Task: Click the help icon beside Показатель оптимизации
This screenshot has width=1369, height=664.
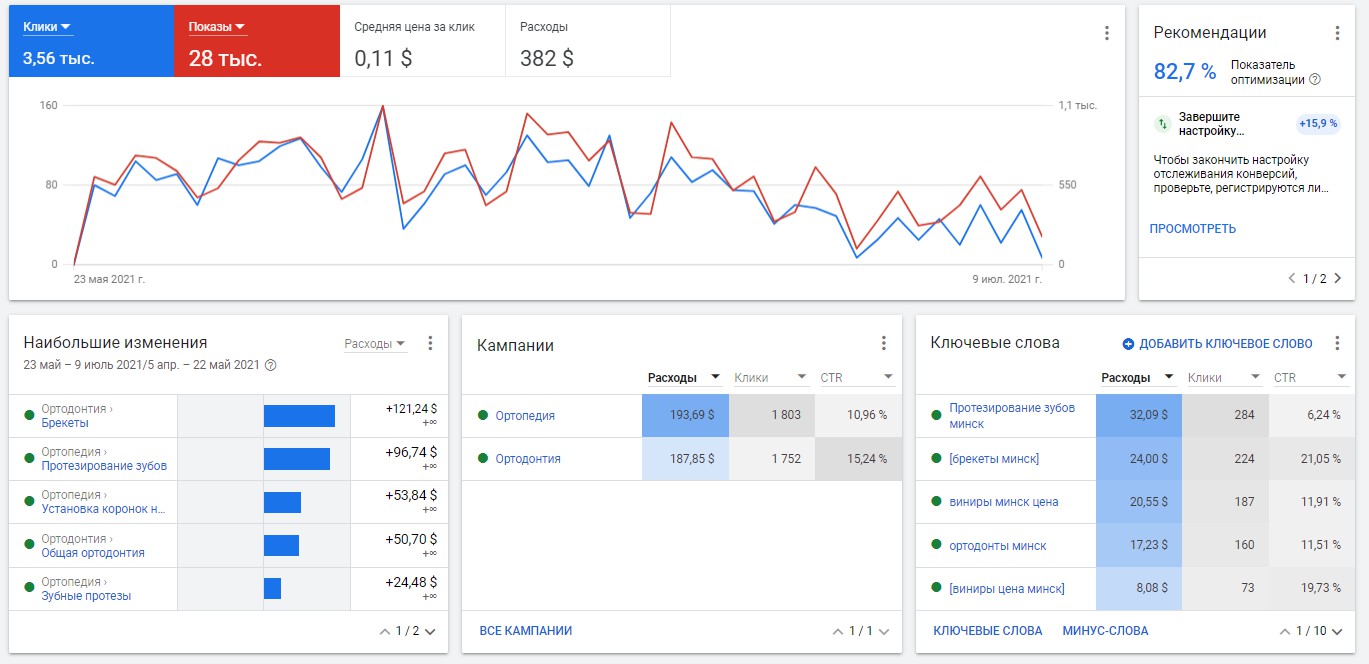Action: [x=1315, y=80]
